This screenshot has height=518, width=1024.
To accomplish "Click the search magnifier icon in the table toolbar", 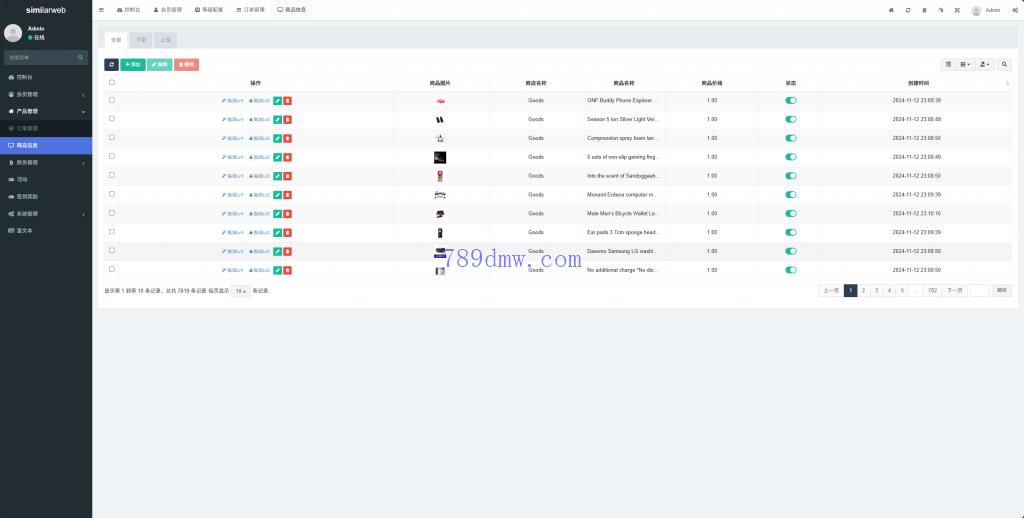I will click(1005, 64).
